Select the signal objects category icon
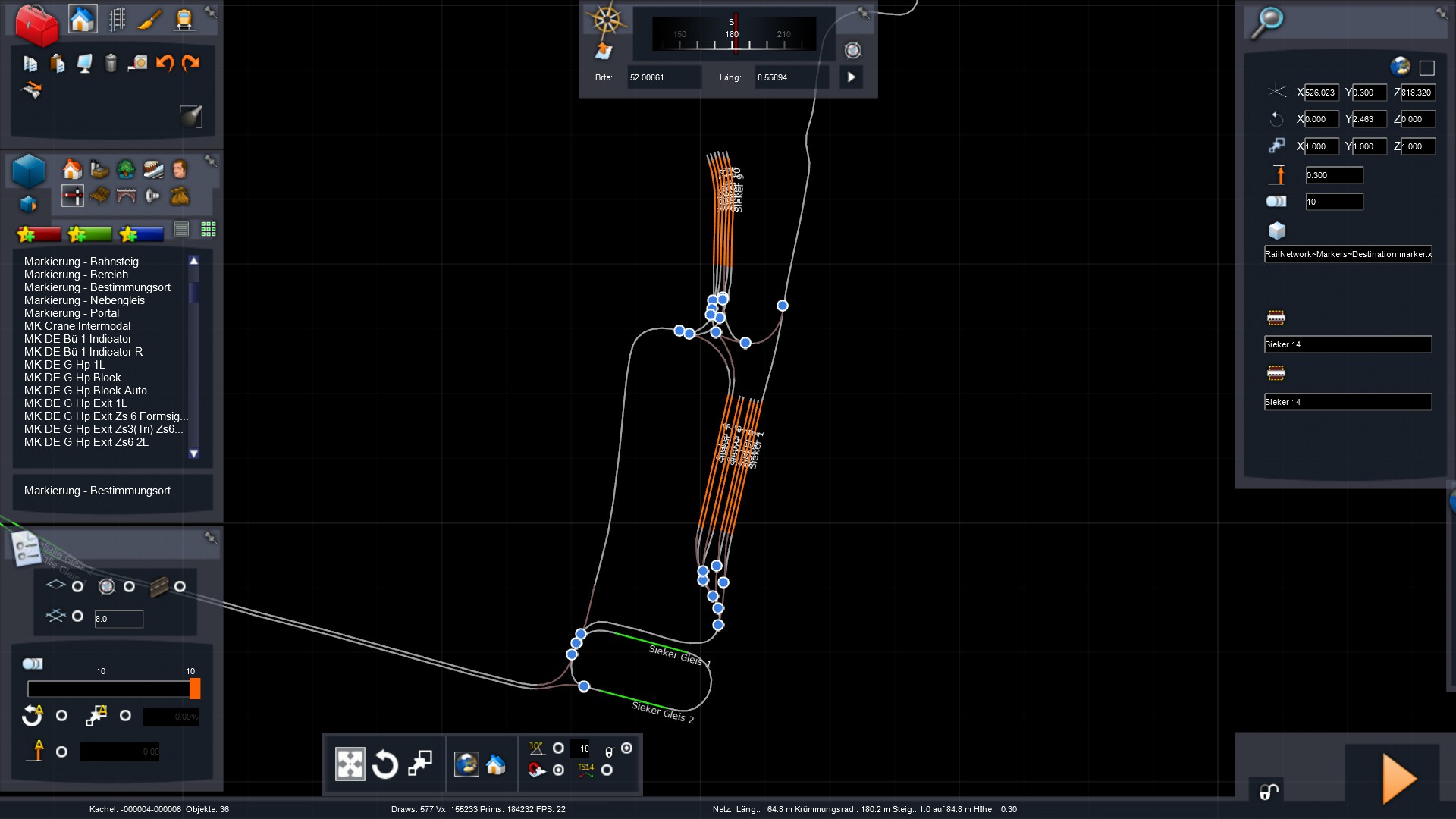The height and width of the screenshot is (819, 1456). click(73, 196)
